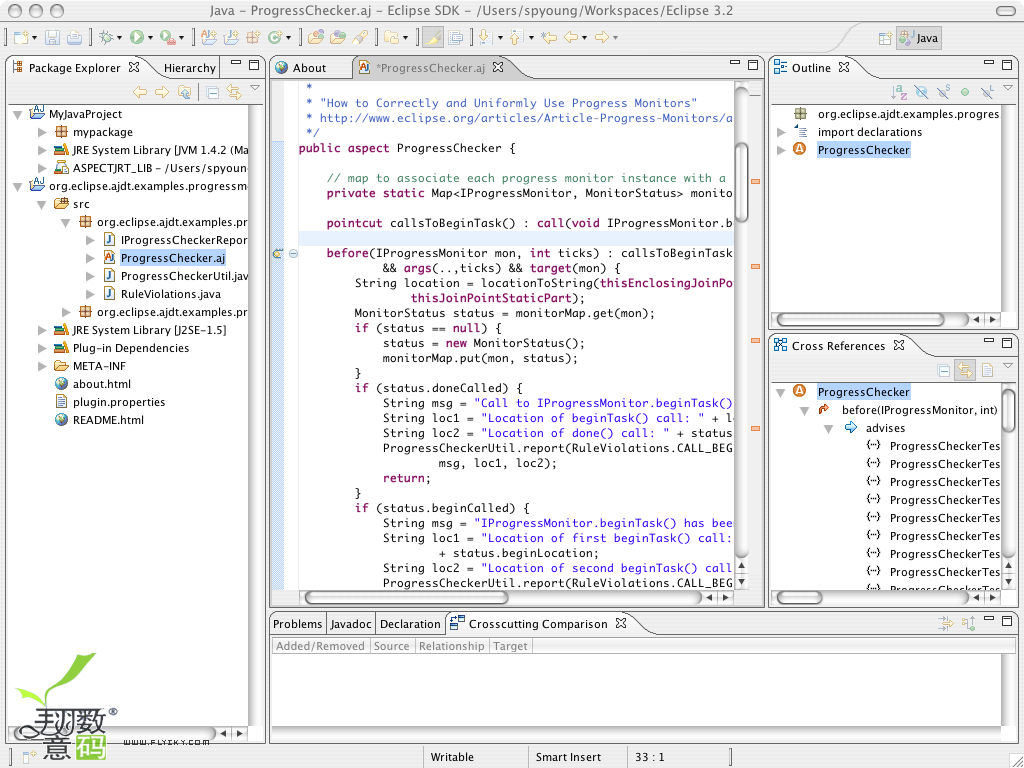The width and height of the screenshot is (1024, 768).
Task: Collapse the before() code fold marker
Action: (x=293, y=253)
